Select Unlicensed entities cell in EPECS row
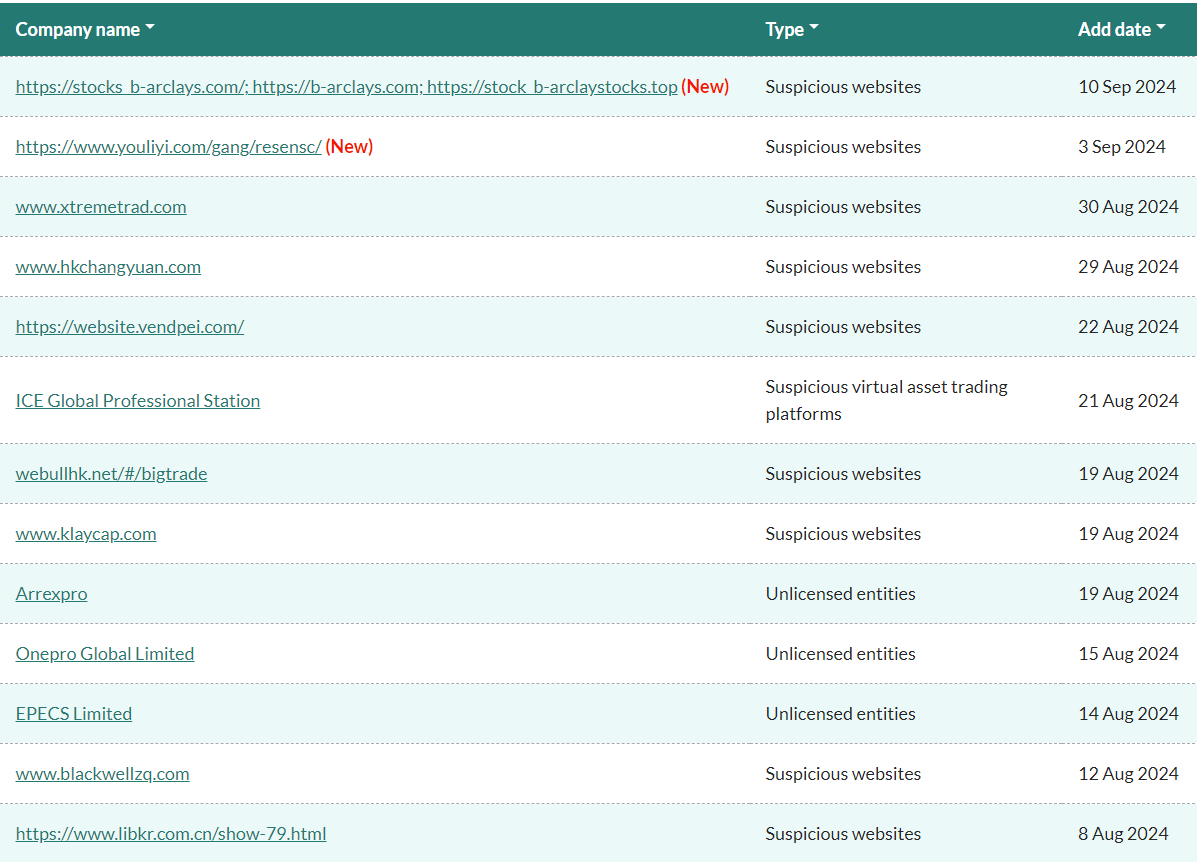 click(x=840, y=714)
